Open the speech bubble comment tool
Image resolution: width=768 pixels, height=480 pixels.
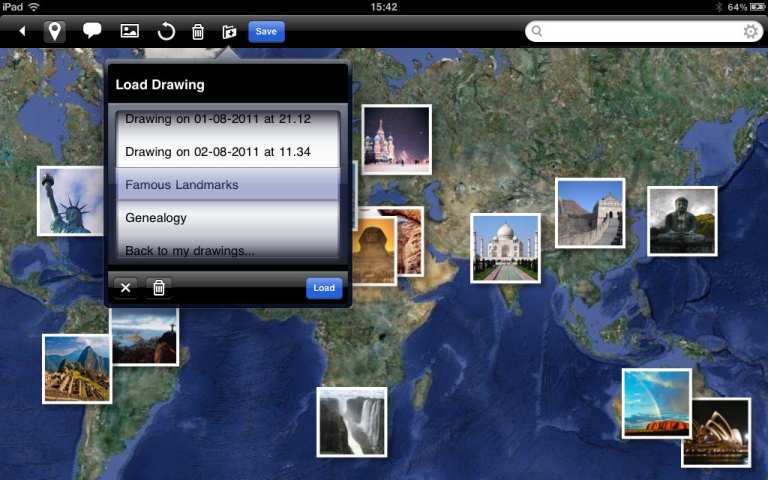[x=92, y=31]
